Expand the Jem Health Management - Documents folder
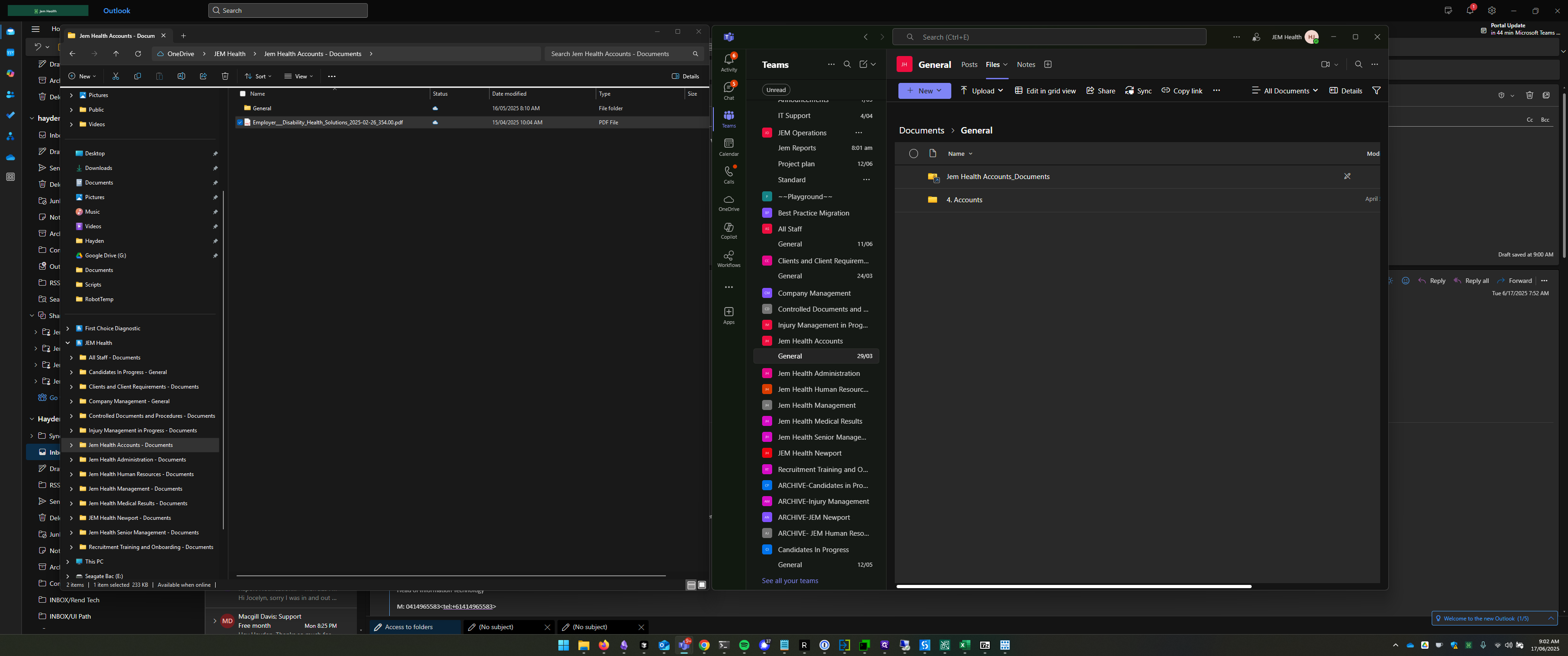The width and height of the screenshot is (1568, 656). [x=71, y=489]
